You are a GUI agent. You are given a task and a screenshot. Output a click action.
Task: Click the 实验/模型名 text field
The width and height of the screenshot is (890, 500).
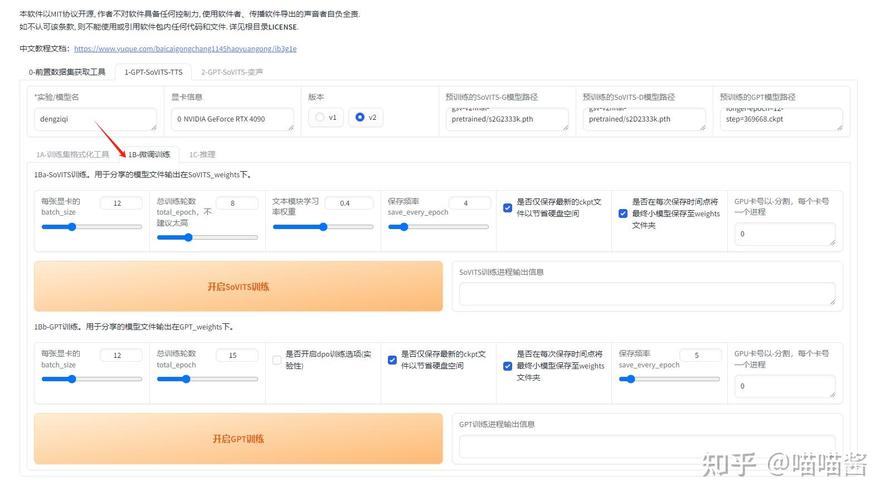[x=94, y=119]
